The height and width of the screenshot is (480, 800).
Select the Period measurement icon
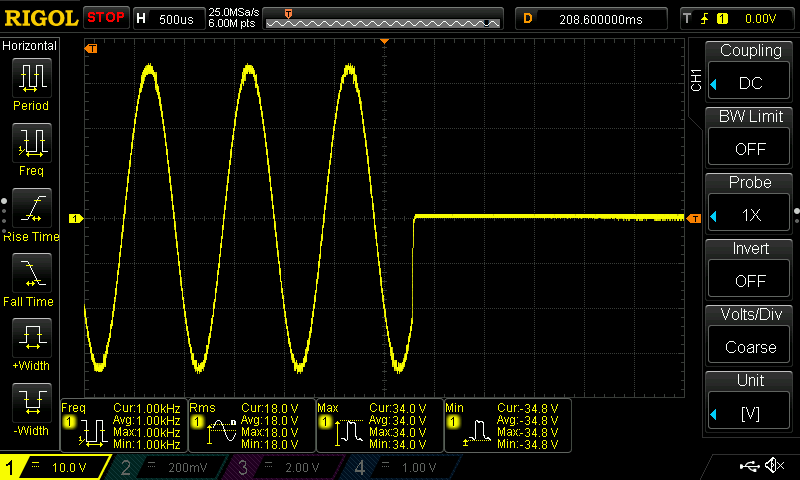(x=30, y=79)
